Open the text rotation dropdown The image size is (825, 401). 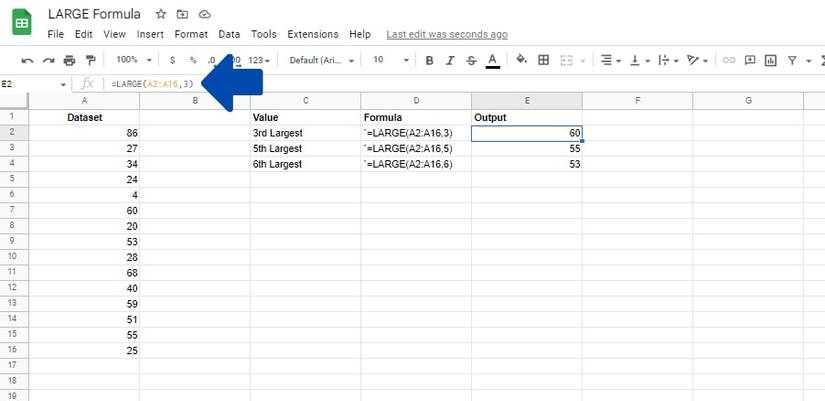click(x=698, y=61)
